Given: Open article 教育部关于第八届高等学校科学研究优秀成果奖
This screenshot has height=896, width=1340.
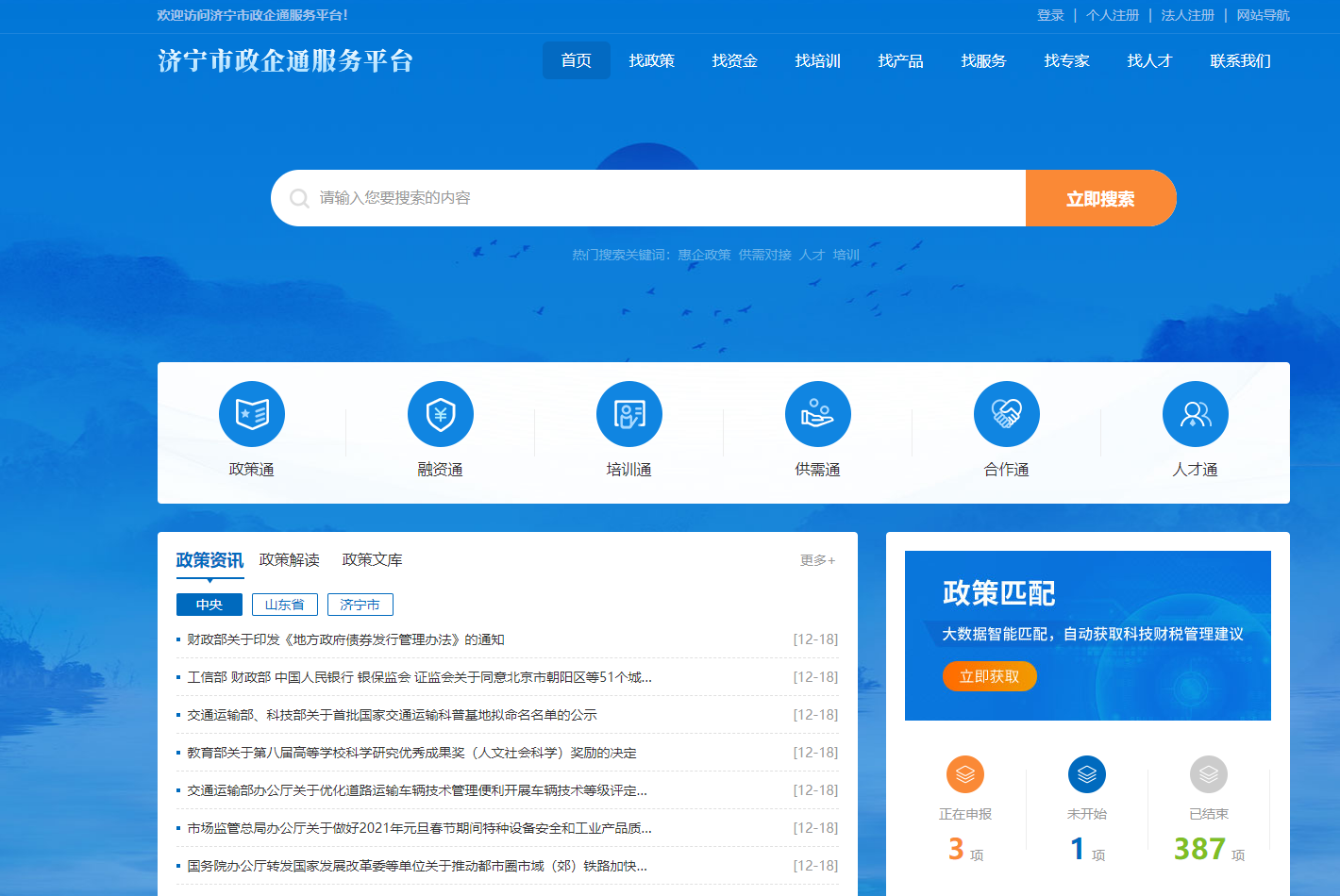Looking at the screenshot, I should (x=412, y=753).
